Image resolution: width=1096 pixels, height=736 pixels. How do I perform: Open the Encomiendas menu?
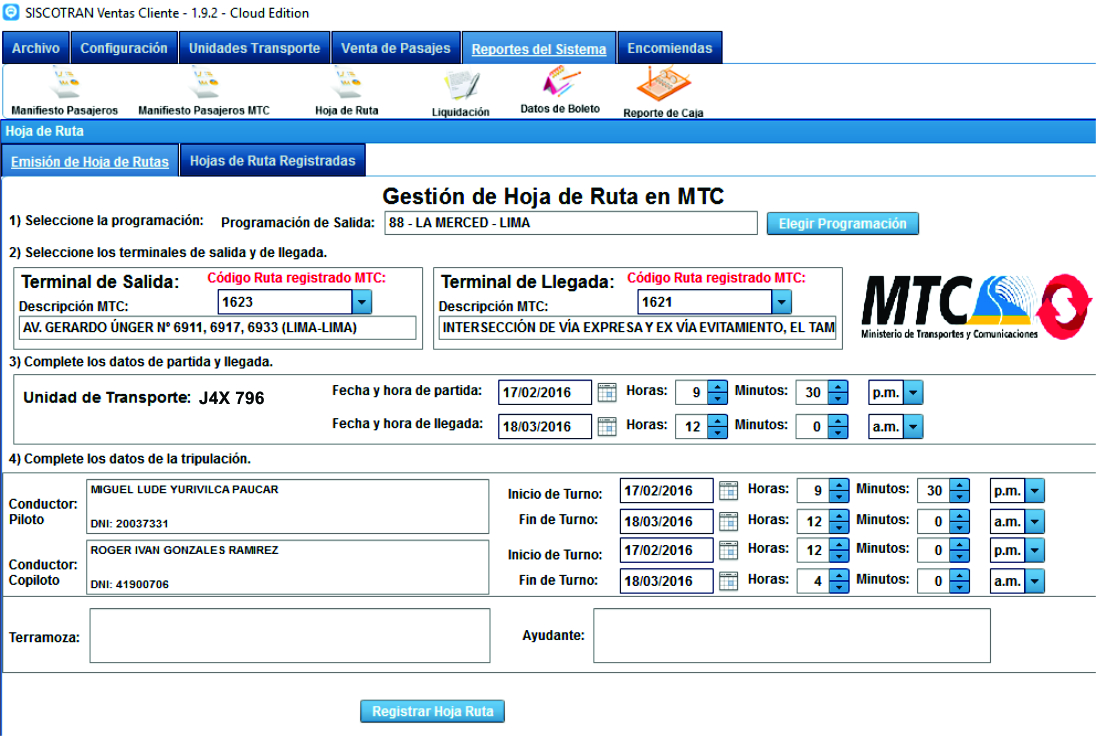[x=670, y=48]
